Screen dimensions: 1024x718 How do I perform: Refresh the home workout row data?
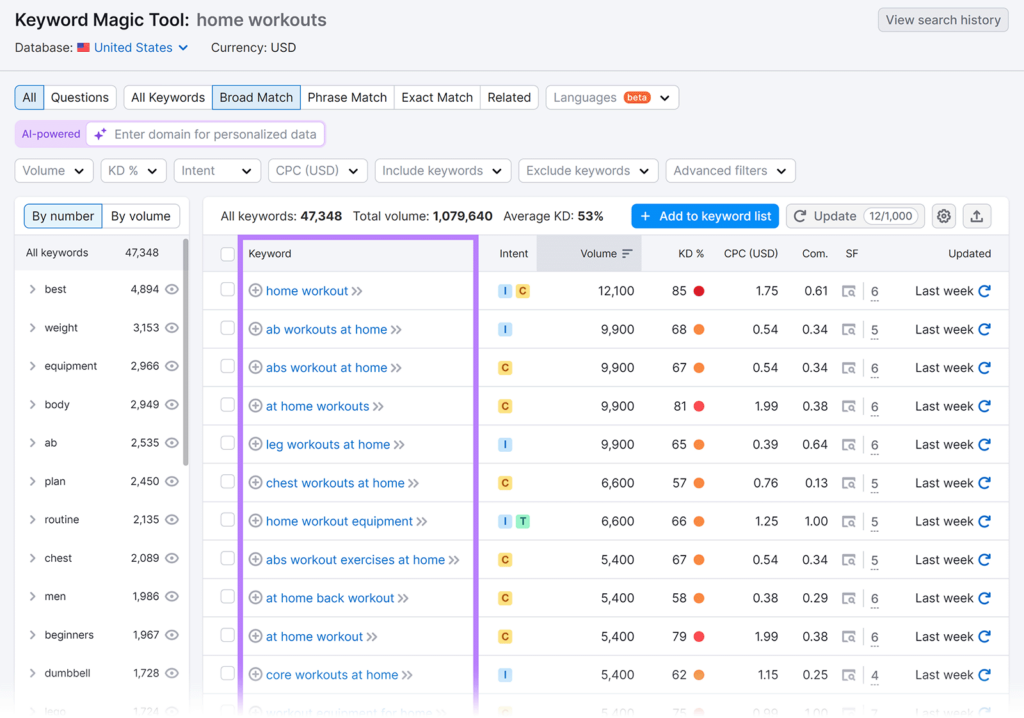pos(984,291)
